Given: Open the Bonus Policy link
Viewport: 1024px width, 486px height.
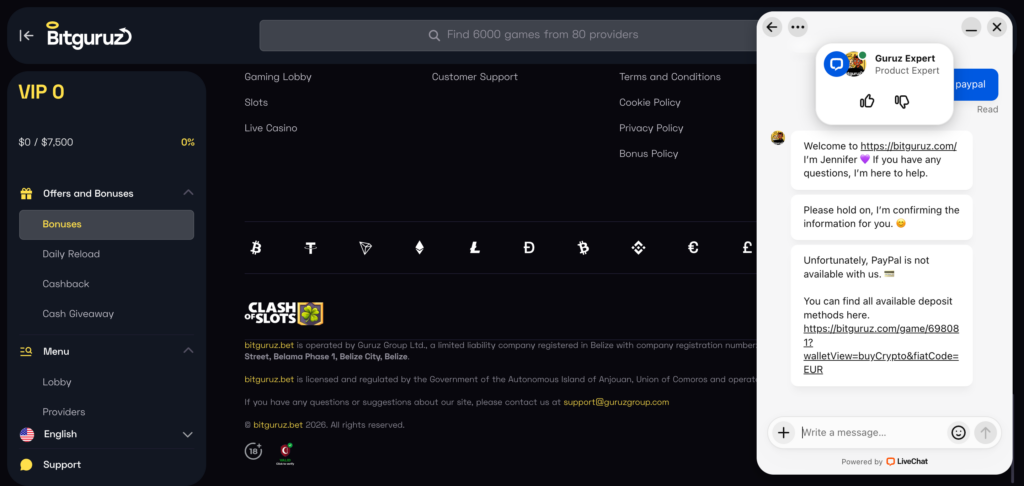Looking at the screenshot, I should (648, 154).
